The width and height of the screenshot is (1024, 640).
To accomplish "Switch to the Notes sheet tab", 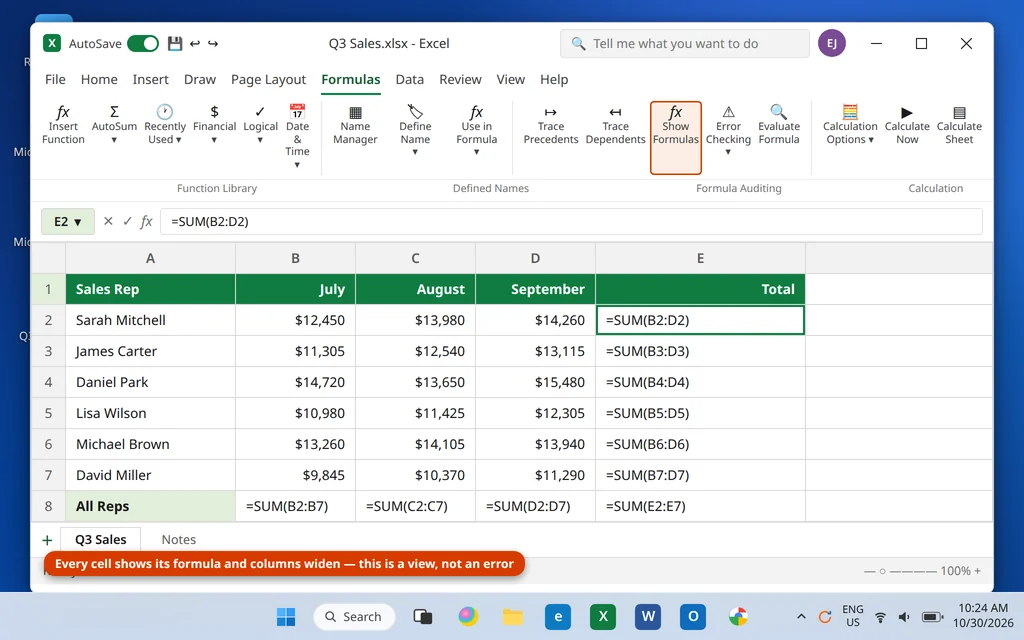I will click(178, 540).
